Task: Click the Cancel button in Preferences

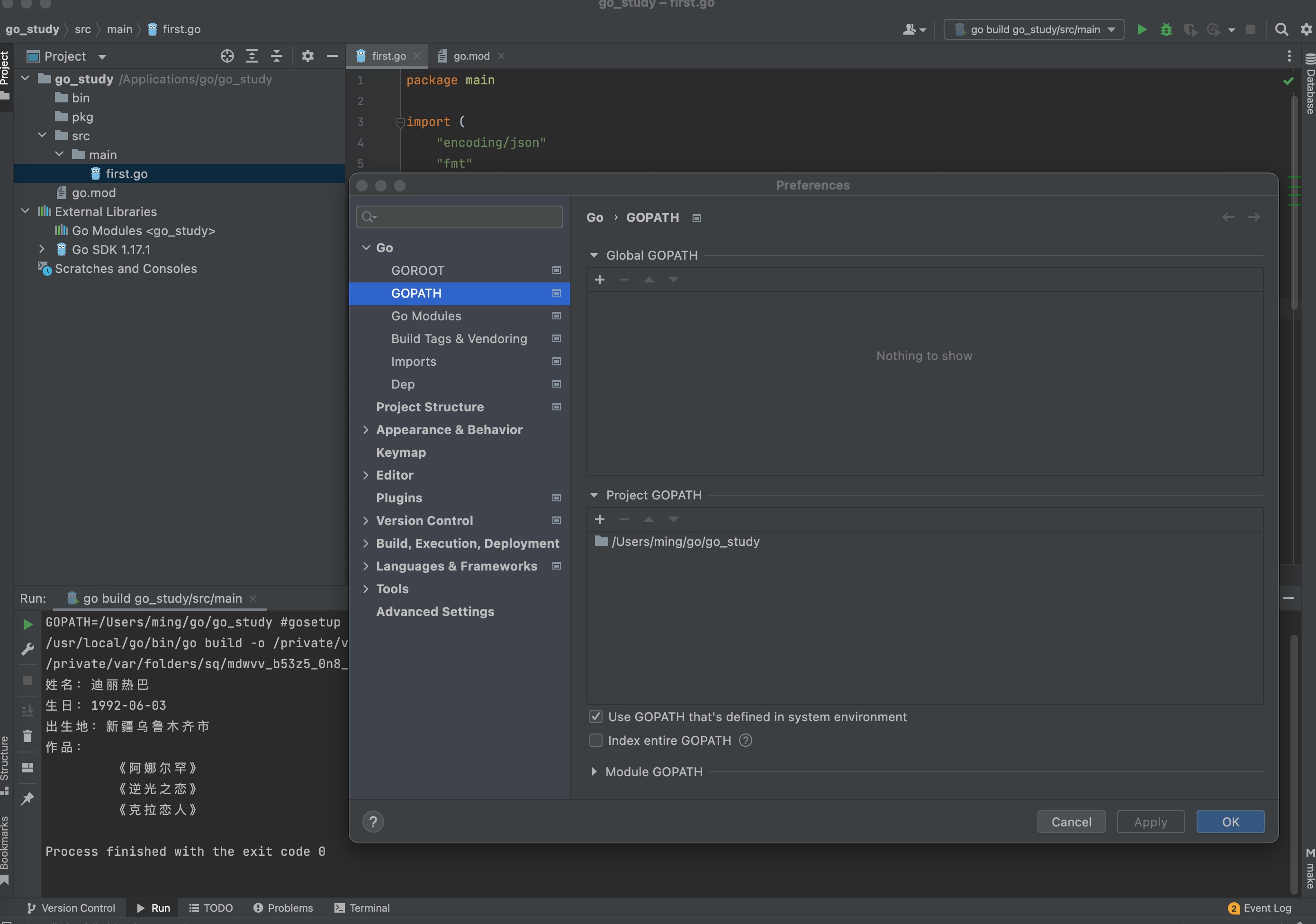Action: pos(1071,822)
